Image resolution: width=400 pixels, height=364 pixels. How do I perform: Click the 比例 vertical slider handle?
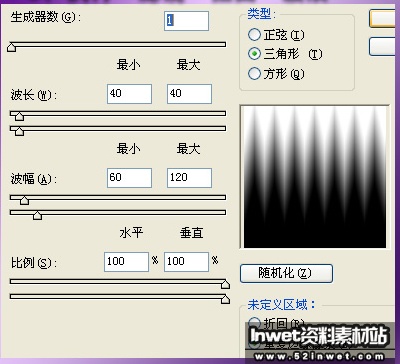pyautogui.click(x=225, y=299)
